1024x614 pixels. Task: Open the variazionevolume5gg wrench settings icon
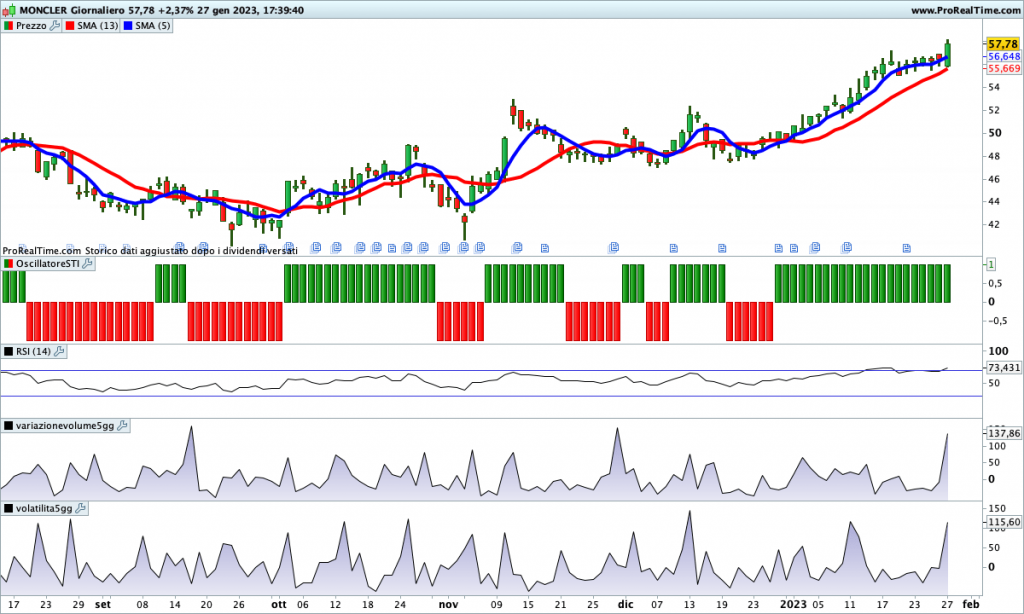click(123, 425)
